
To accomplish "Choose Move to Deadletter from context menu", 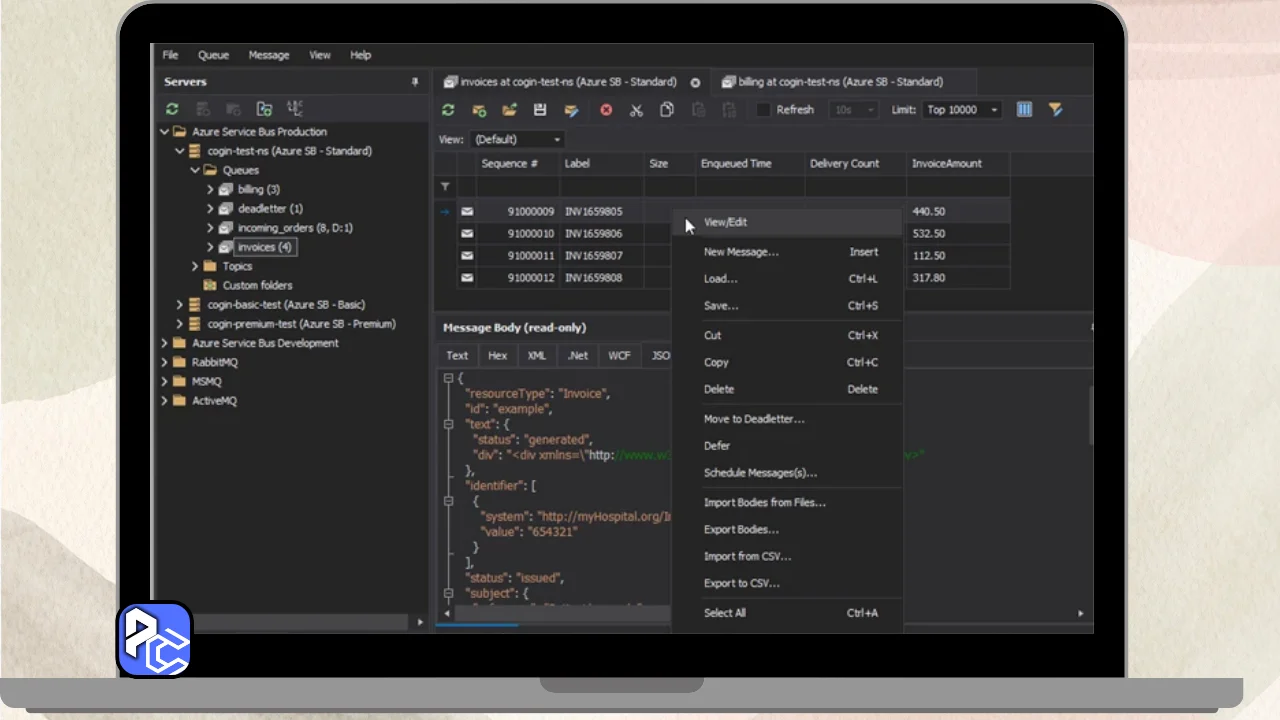I will click(753, 419).
